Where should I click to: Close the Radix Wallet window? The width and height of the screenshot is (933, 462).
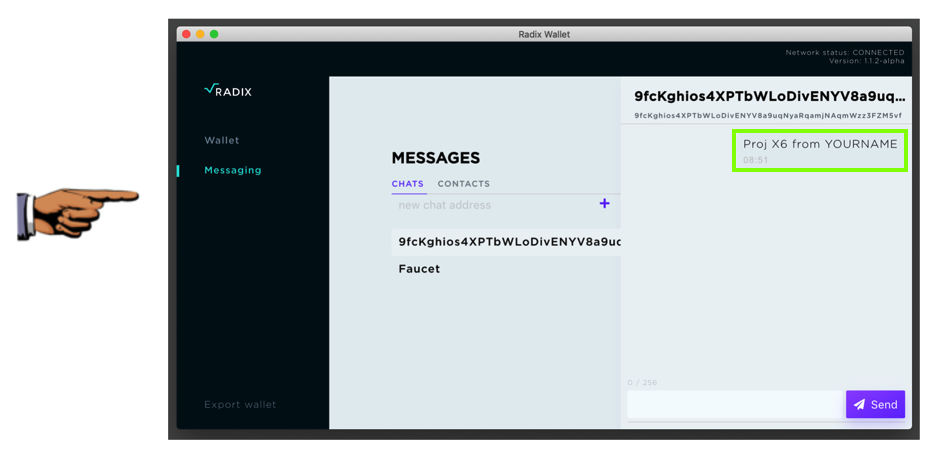tap(186, 35)
